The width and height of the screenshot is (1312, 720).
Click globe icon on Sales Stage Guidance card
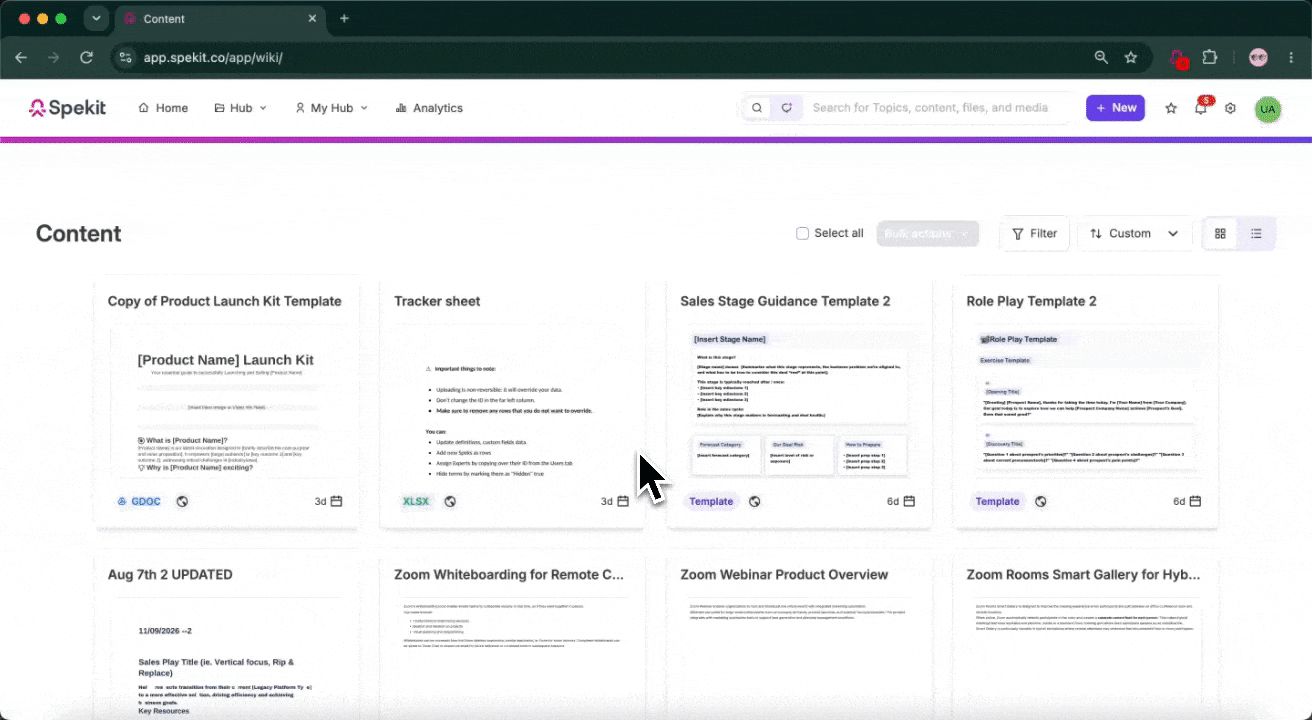(x=755, y=501)
